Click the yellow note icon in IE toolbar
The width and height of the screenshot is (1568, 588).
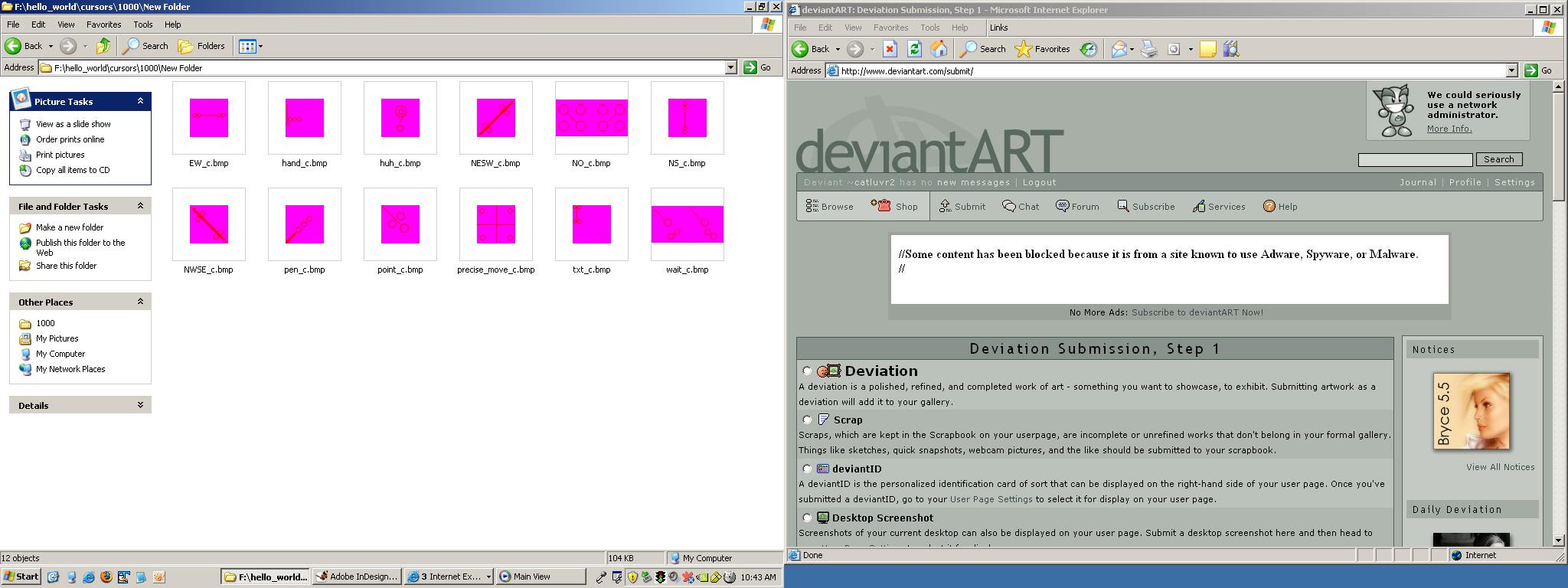tap(1207, 49)
